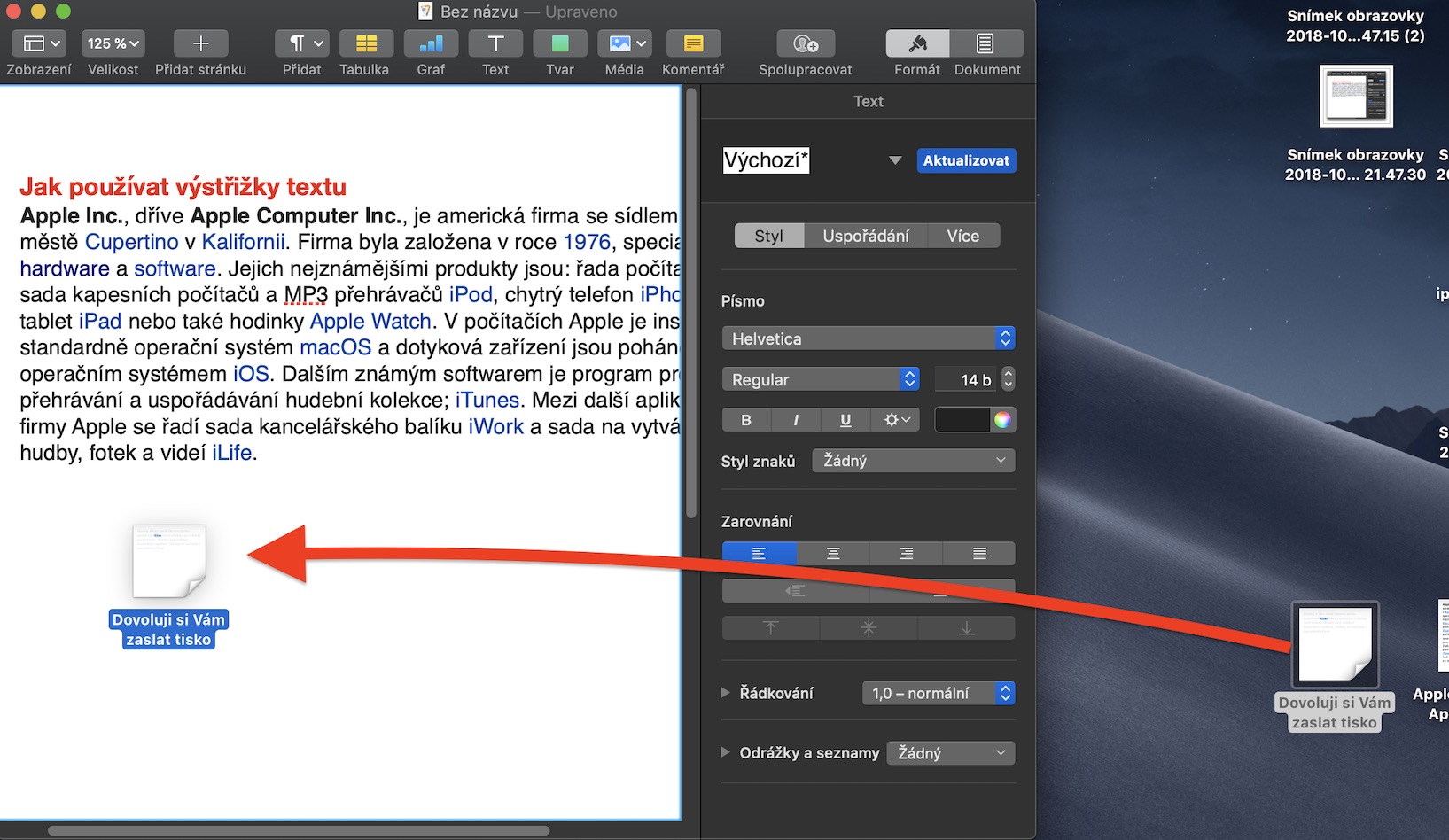Open the Styl znaků Žádný dropdown

click(914, 461)
